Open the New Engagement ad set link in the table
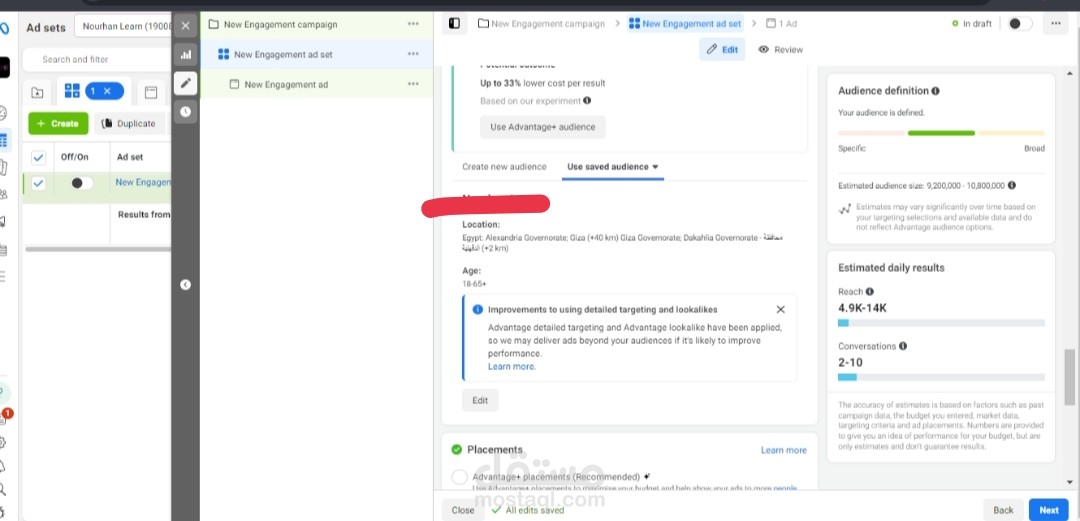Screen dimensions: 1080x521 click(143, 183)
